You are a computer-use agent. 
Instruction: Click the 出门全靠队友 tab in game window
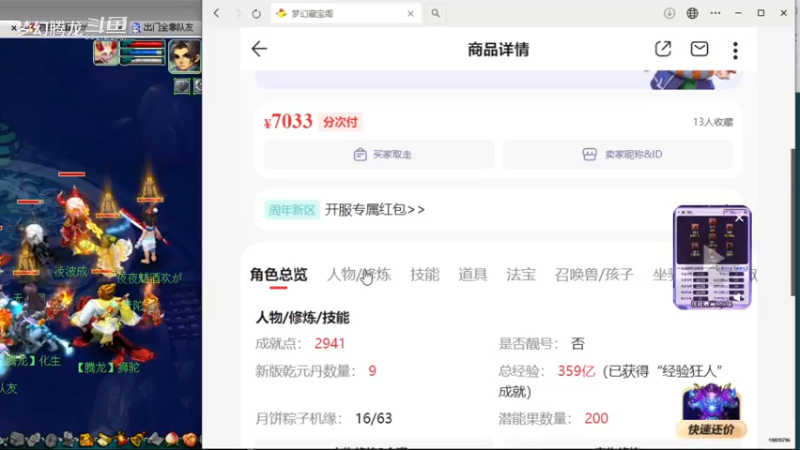point(163,27)
